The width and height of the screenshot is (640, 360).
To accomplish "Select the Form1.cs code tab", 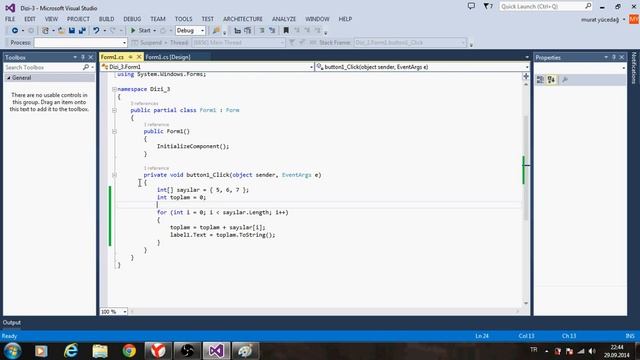I will click(113, 57).
